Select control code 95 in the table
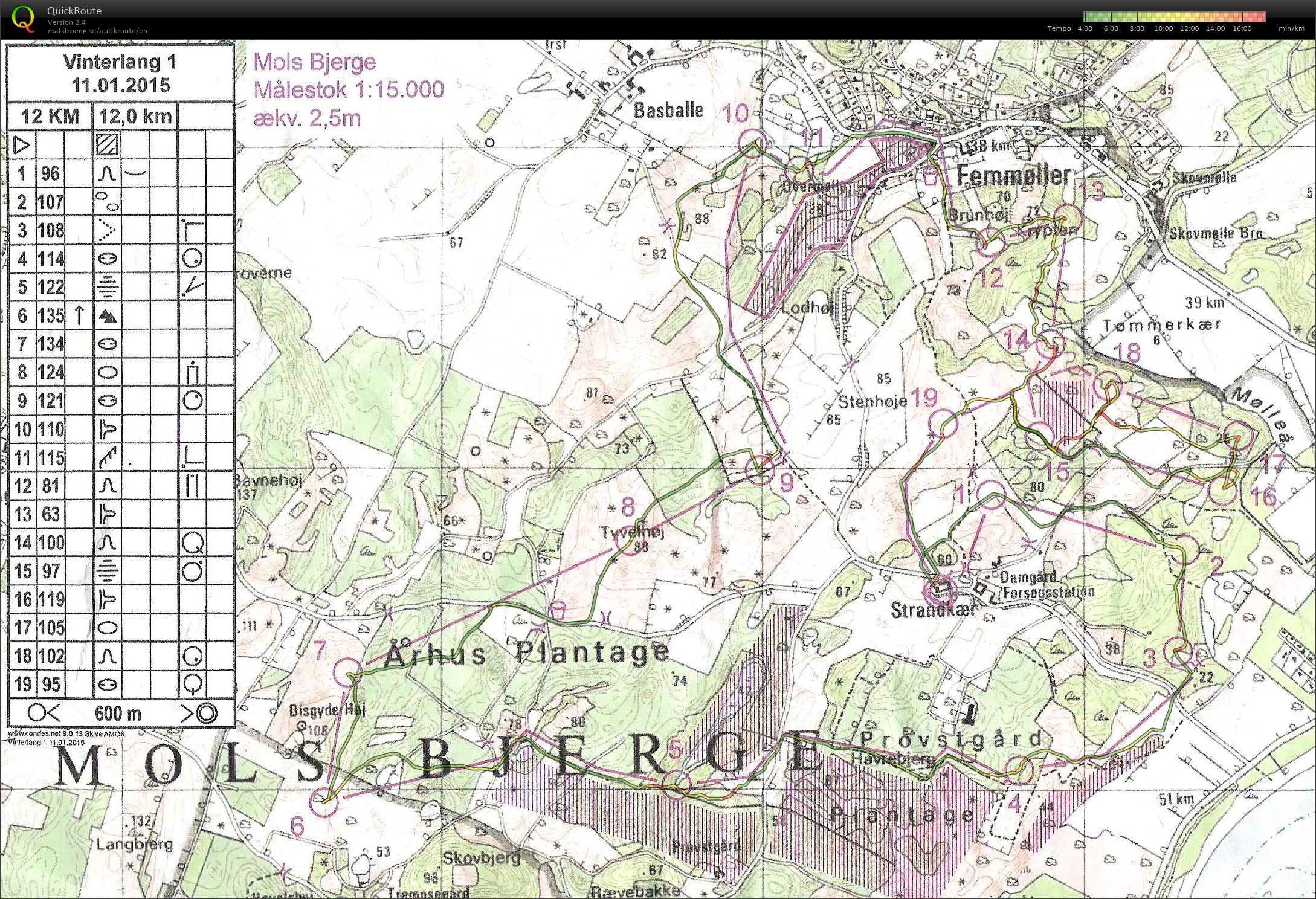Screen dimensions: 1316x899 pos(50,685)
